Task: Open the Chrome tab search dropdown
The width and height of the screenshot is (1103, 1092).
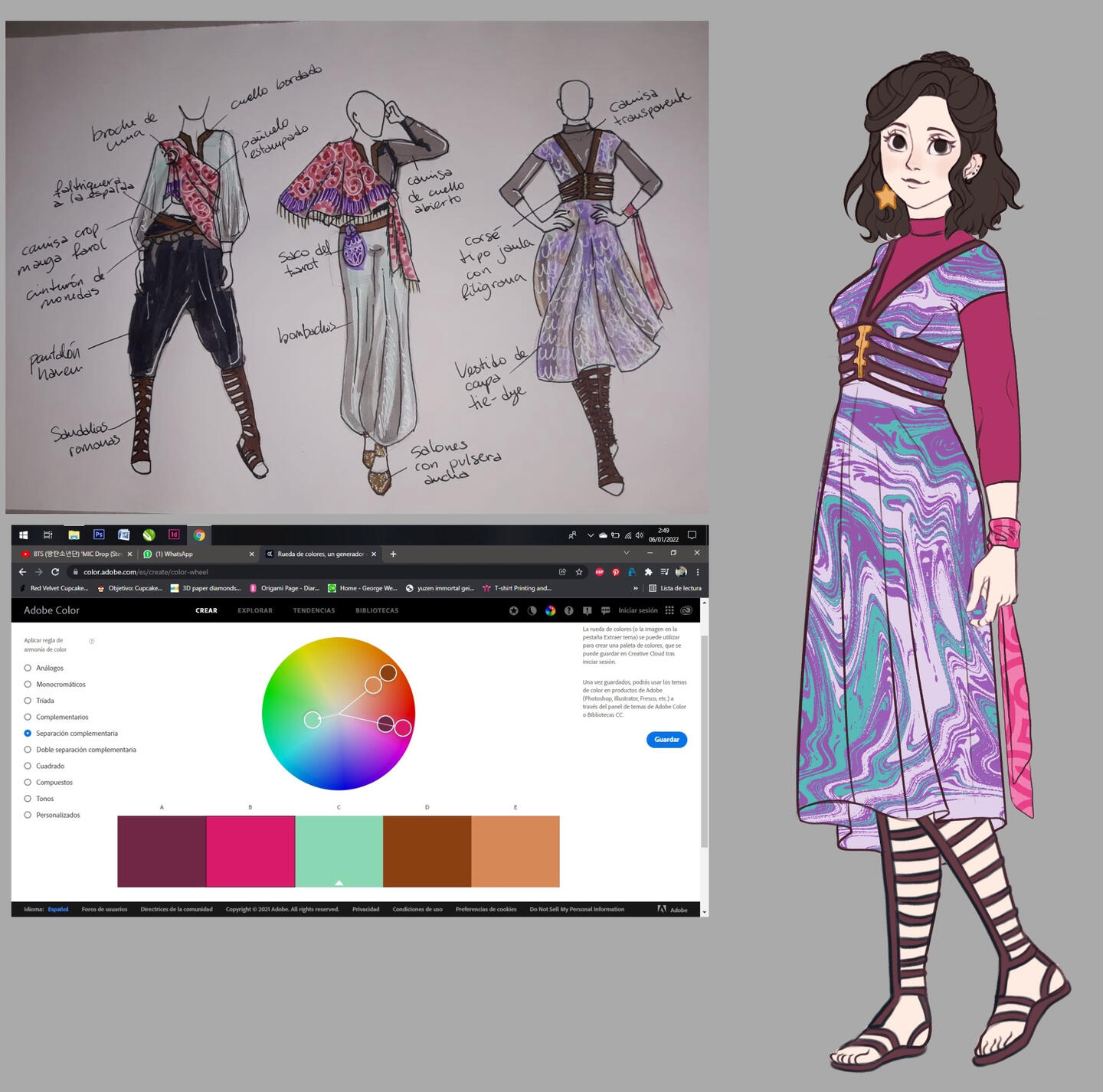Action: [627, 553]
